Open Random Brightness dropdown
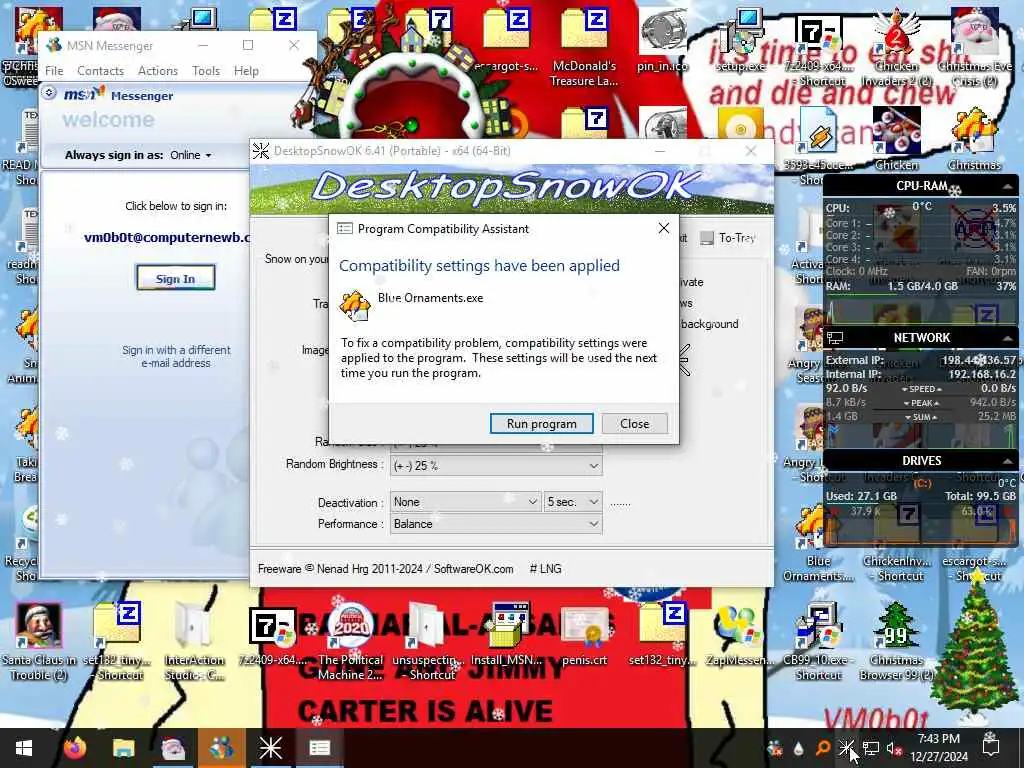Image resolution: width=1024 pixels, height=768 pixels. 496,466
